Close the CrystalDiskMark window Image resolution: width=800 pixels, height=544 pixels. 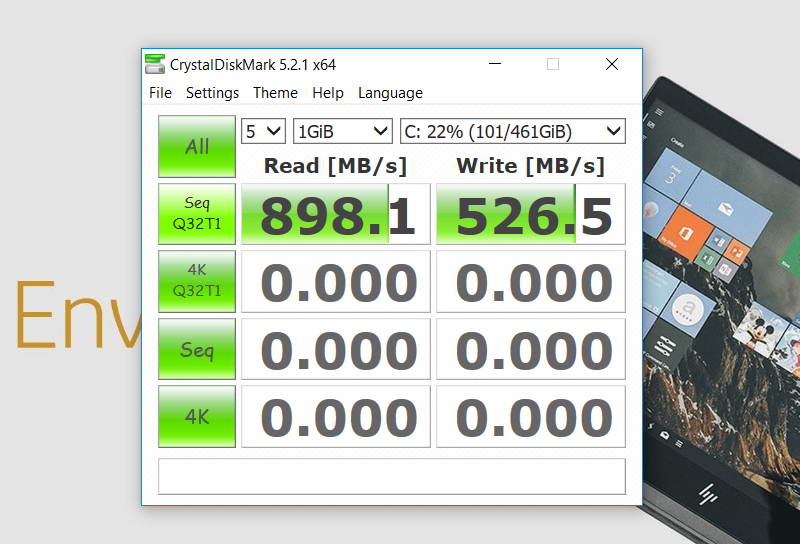[612, 64]
